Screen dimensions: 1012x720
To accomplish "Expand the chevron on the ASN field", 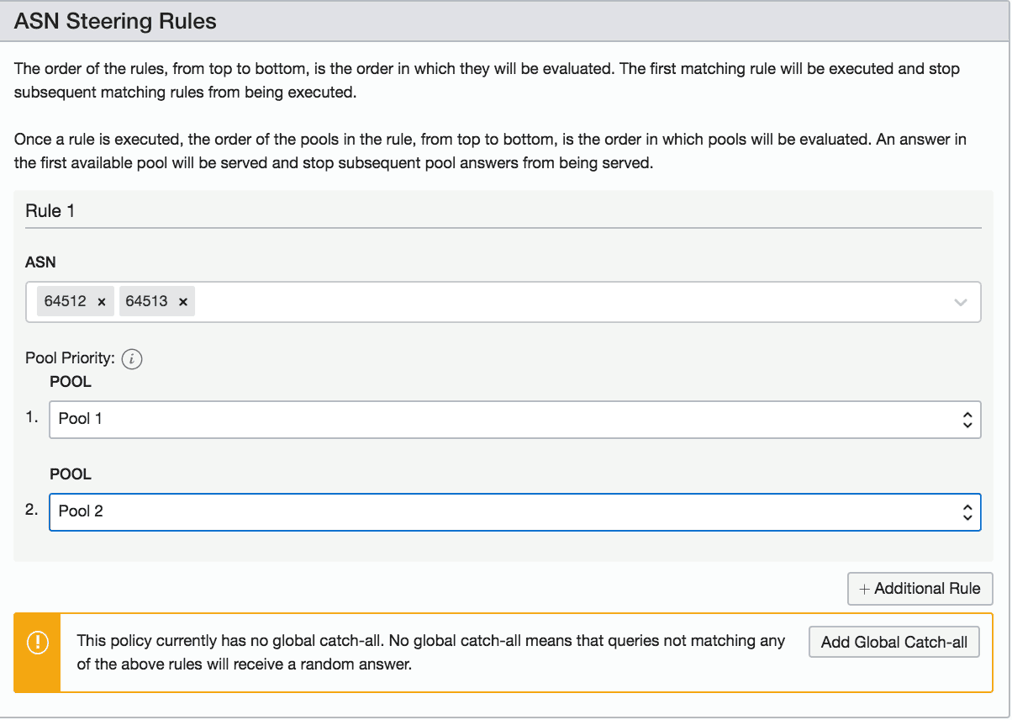I will point(960,300).
